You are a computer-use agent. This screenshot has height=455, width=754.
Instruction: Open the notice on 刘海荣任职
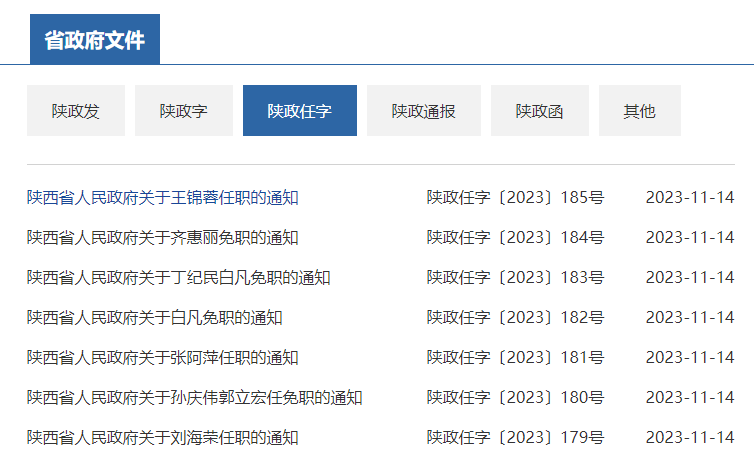click(163, 437)
